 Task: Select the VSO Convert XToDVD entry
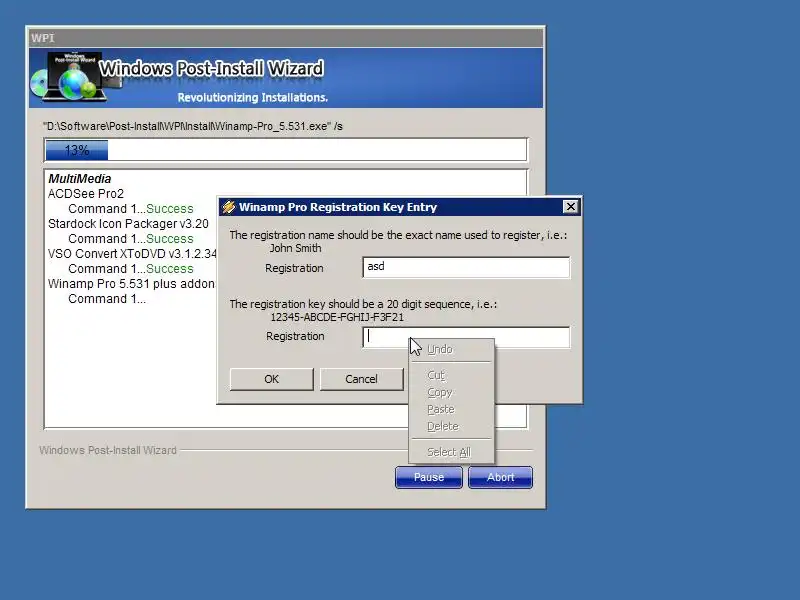(132, 254)
